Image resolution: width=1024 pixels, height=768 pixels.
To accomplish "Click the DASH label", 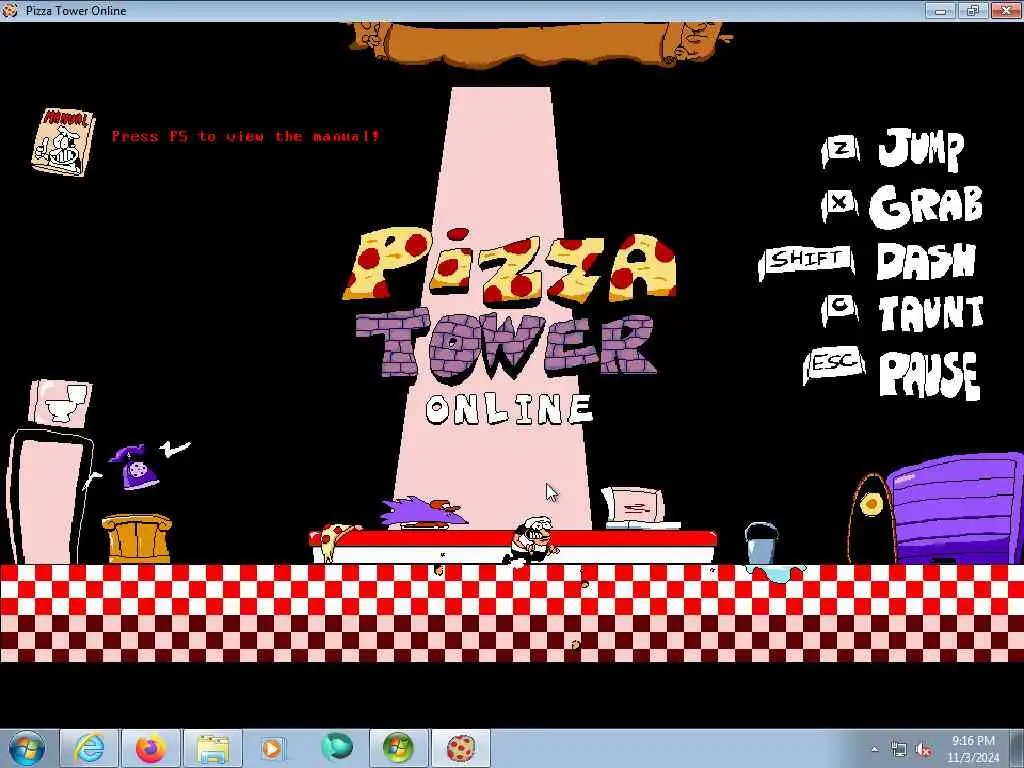I will pos(926,261).
